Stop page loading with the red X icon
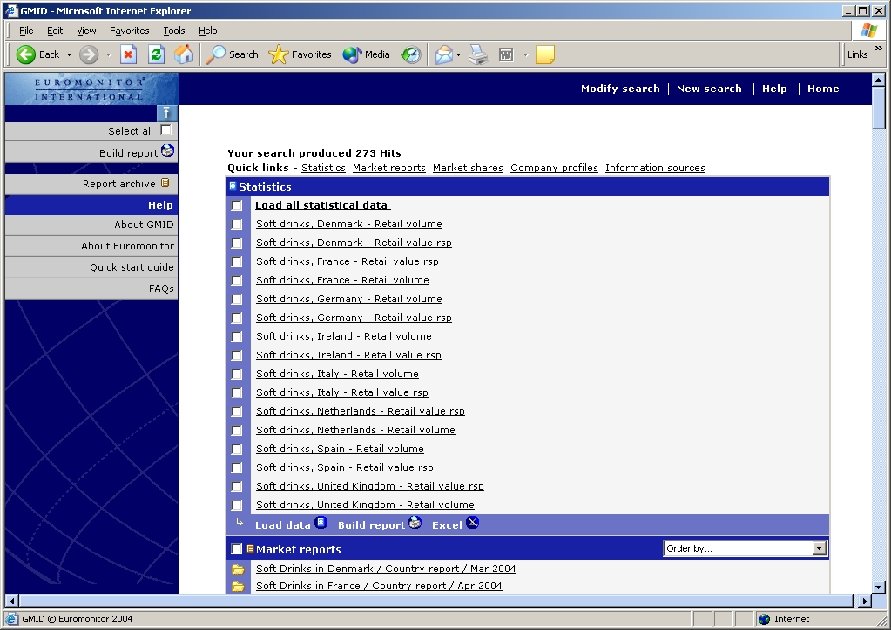 [128, 55]
